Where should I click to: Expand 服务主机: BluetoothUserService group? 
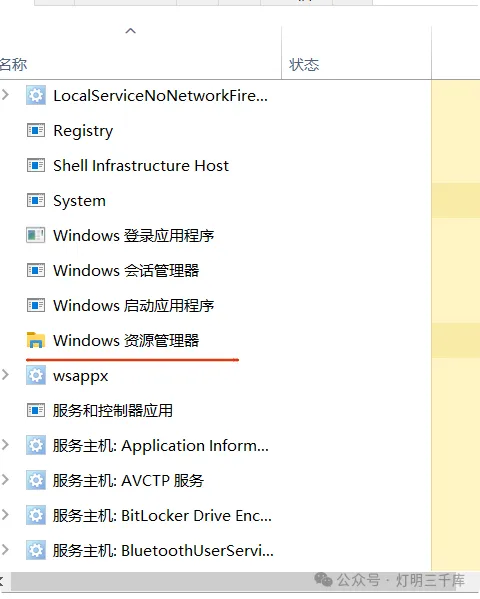pos(5,550)
